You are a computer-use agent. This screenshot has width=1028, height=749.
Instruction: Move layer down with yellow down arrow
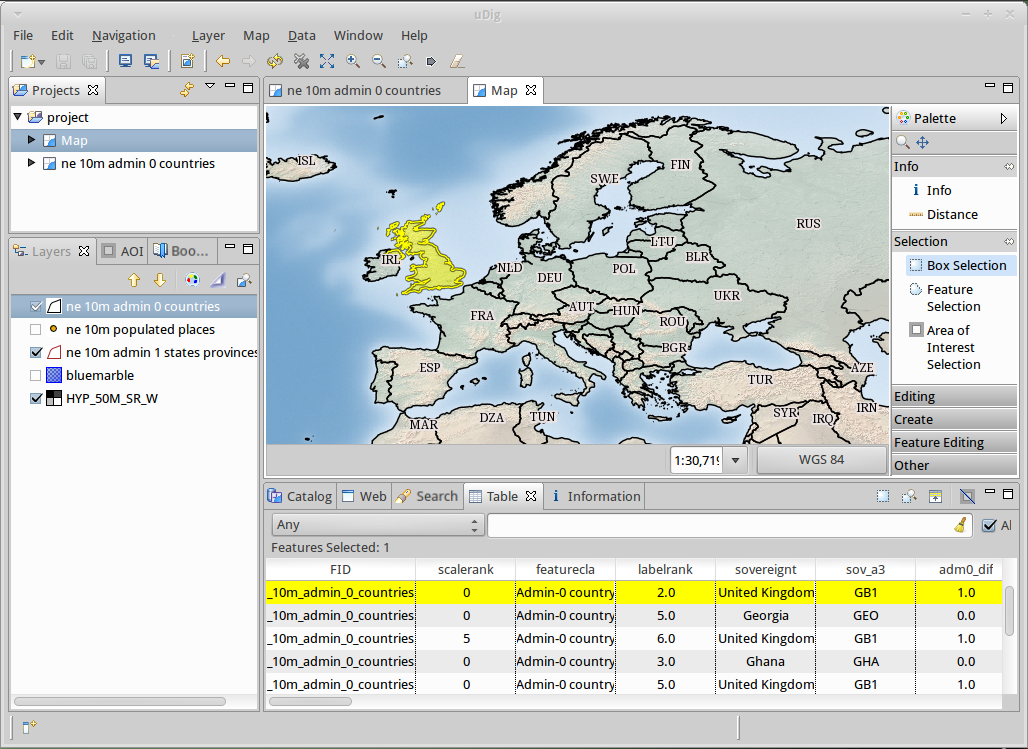click(x=159, y=280)
